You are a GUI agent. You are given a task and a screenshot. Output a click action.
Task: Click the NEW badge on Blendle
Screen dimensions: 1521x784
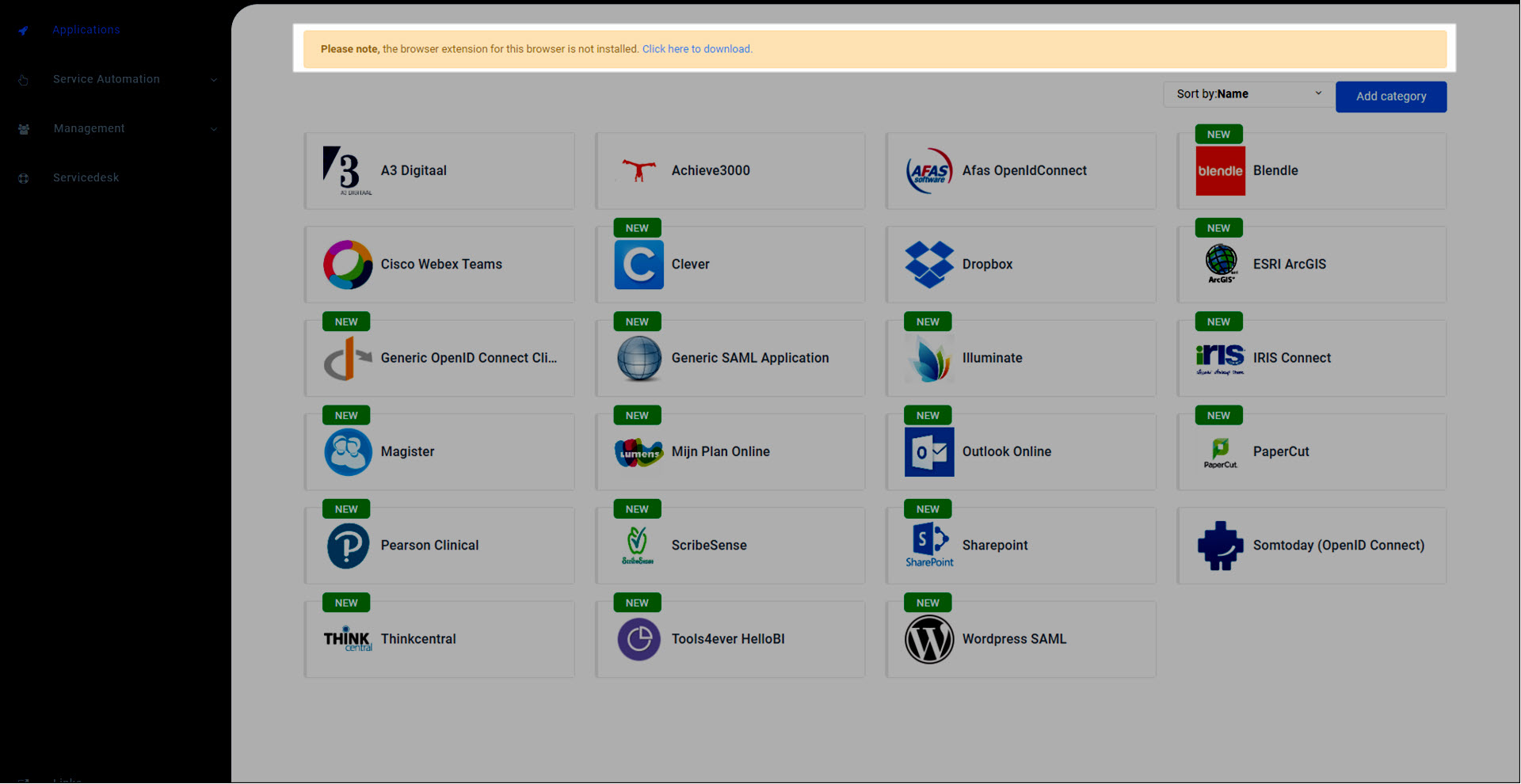(x=1218, y=135)
